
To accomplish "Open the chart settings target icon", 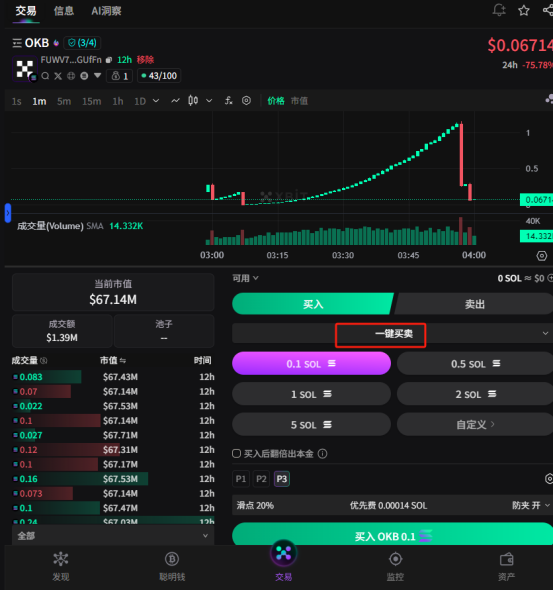I will (x=246, y=100).
